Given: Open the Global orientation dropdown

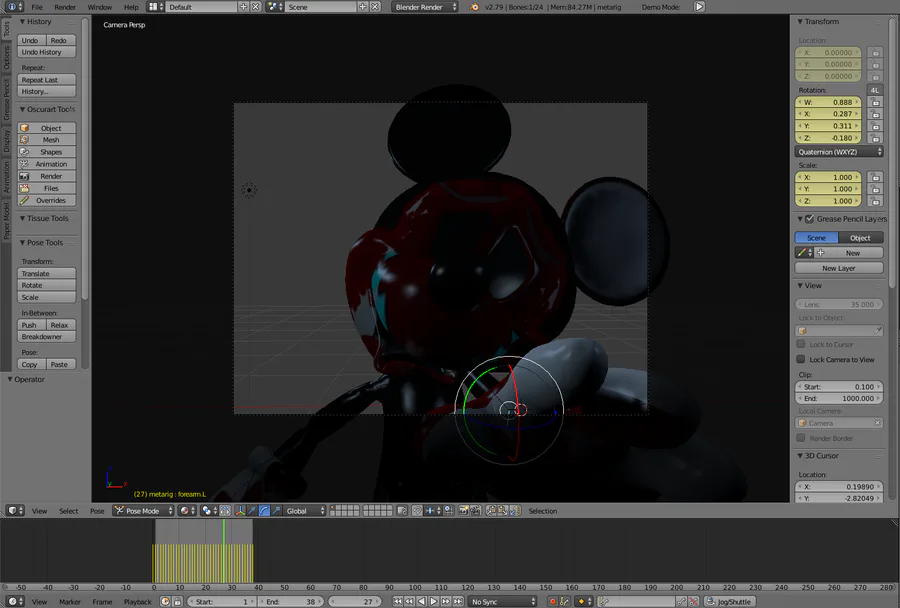Looking at the screenshot, I should pyautogui.click(x=305, y=510).
